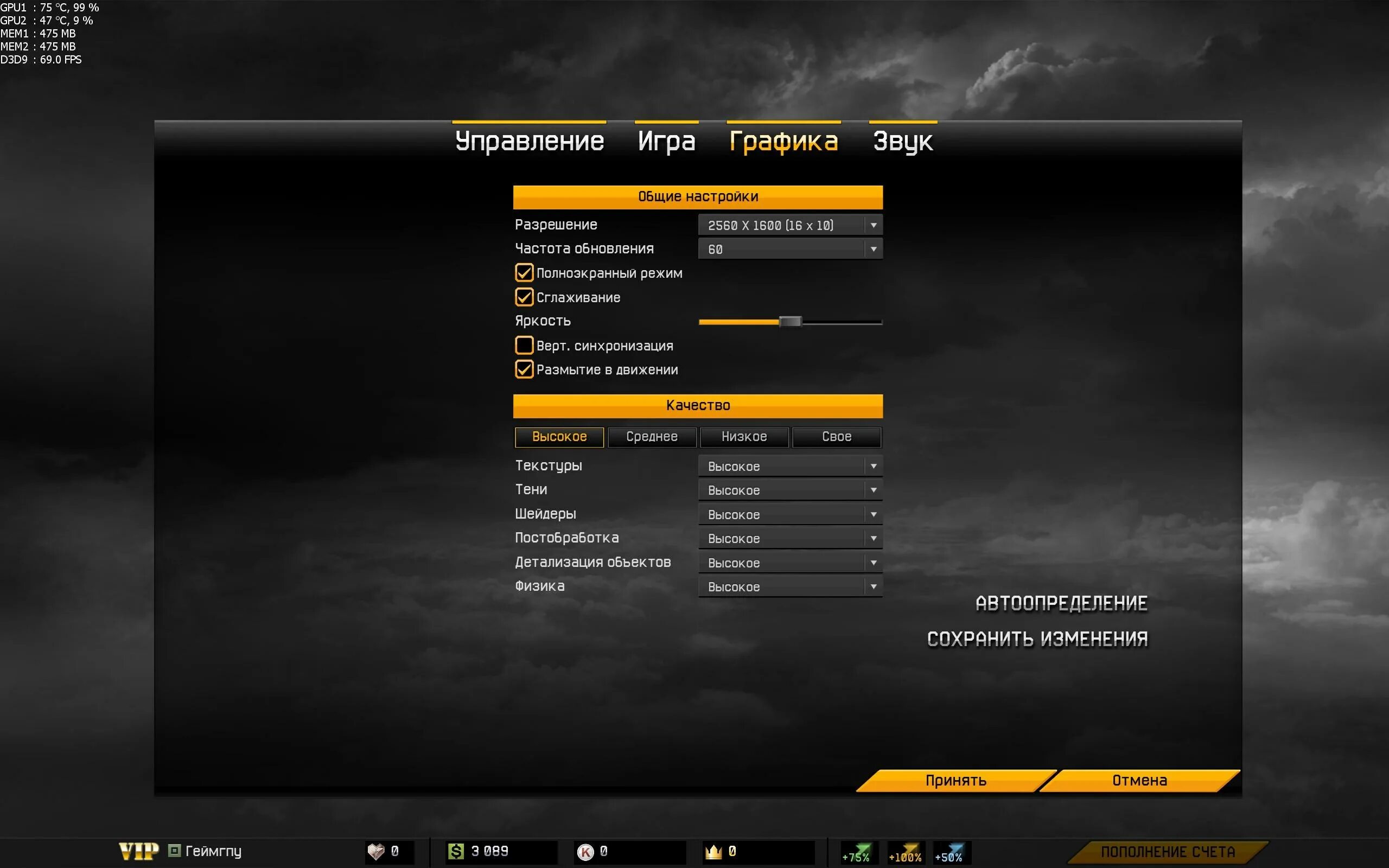Click the +75% green booster icon
1389x868 pixels.
856,852
